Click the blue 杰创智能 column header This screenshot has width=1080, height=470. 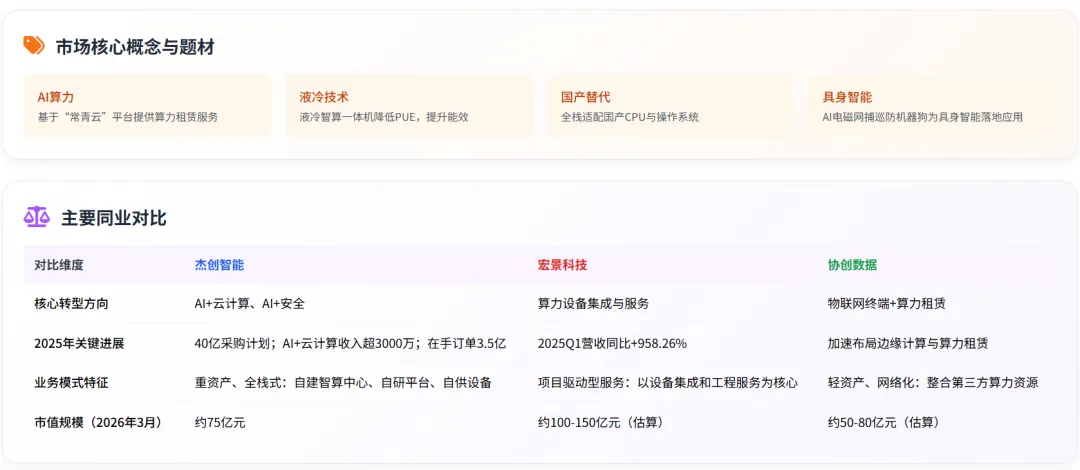click(219, 265)
